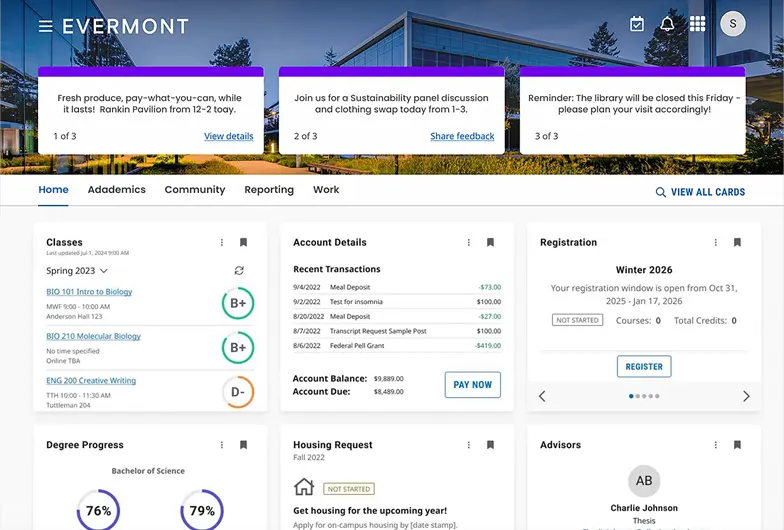Expand the Spring 2023 term dropdown
This screenshot has width=784, height=530.
[77, 270]
